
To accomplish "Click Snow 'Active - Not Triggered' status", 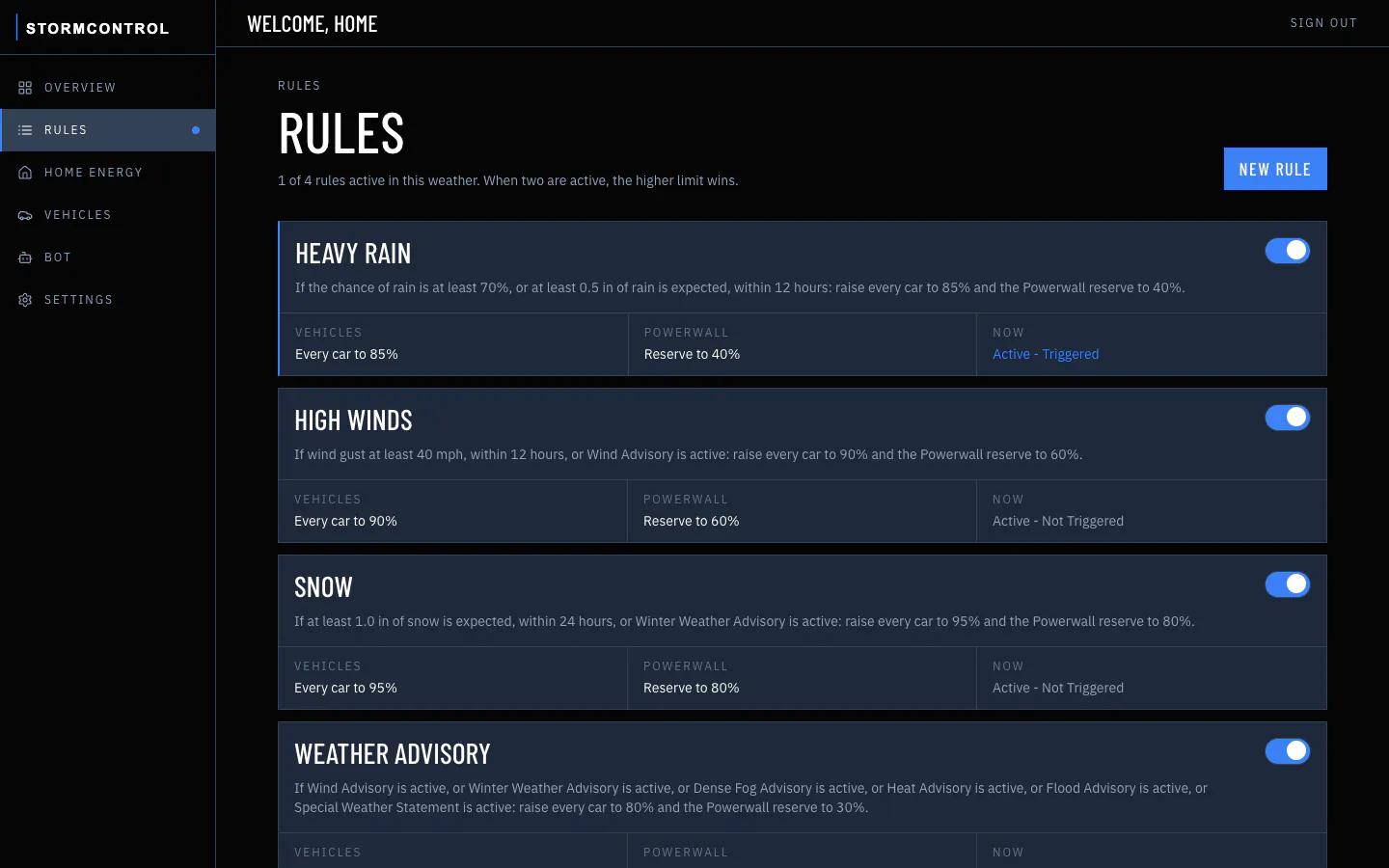I will (x=1058, y=688).
